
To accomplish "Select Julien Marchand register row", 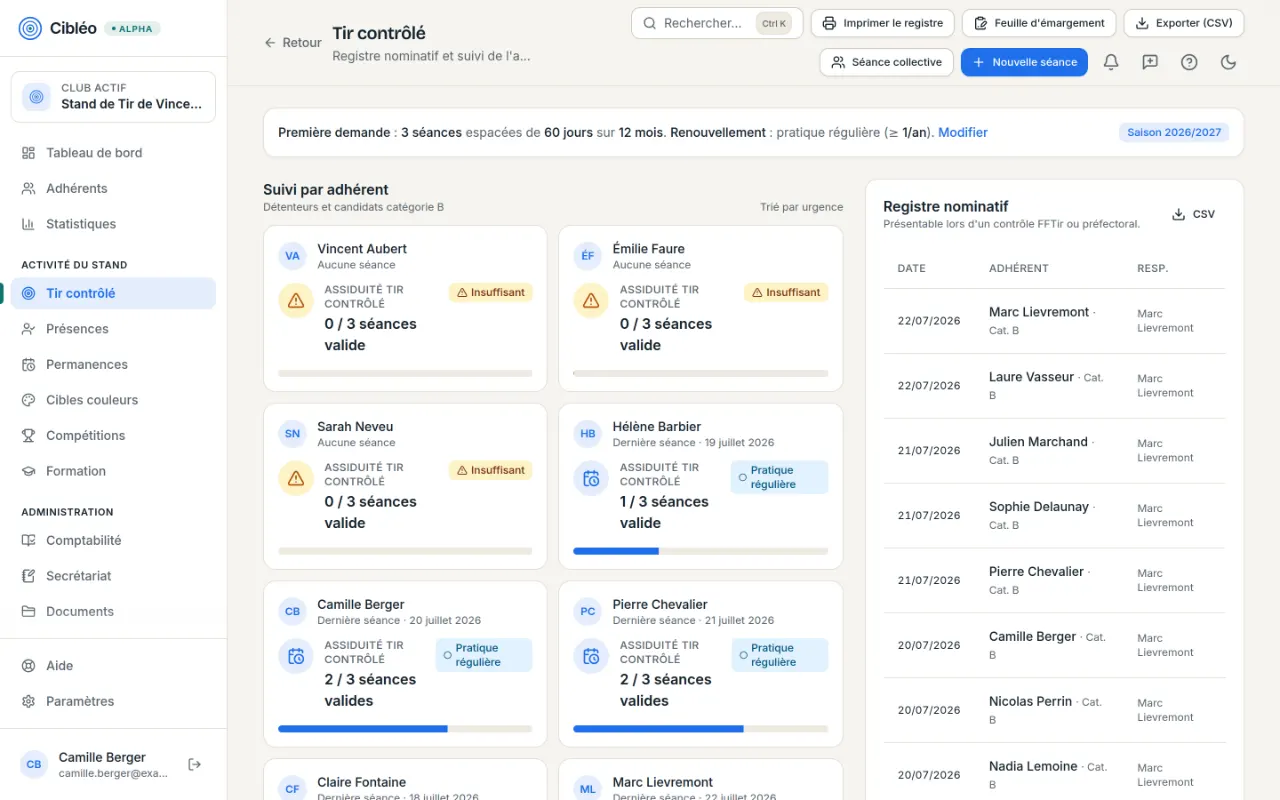I will coord(1054,451).
